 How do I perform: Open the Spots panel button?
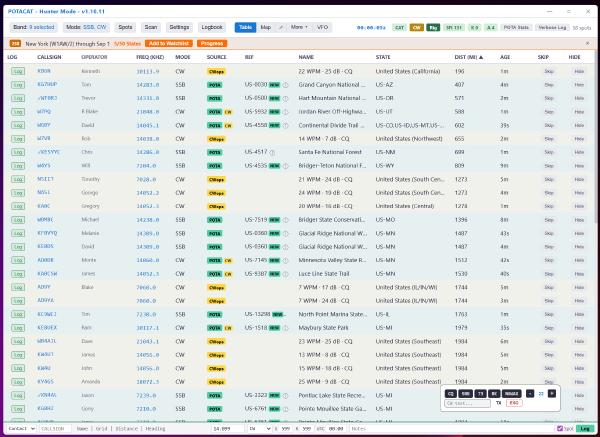[x=125, y=27]
